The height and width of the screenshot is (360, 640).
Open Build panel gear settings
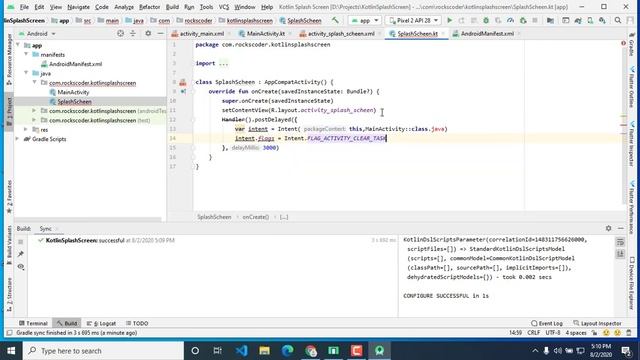coord(609,228)
